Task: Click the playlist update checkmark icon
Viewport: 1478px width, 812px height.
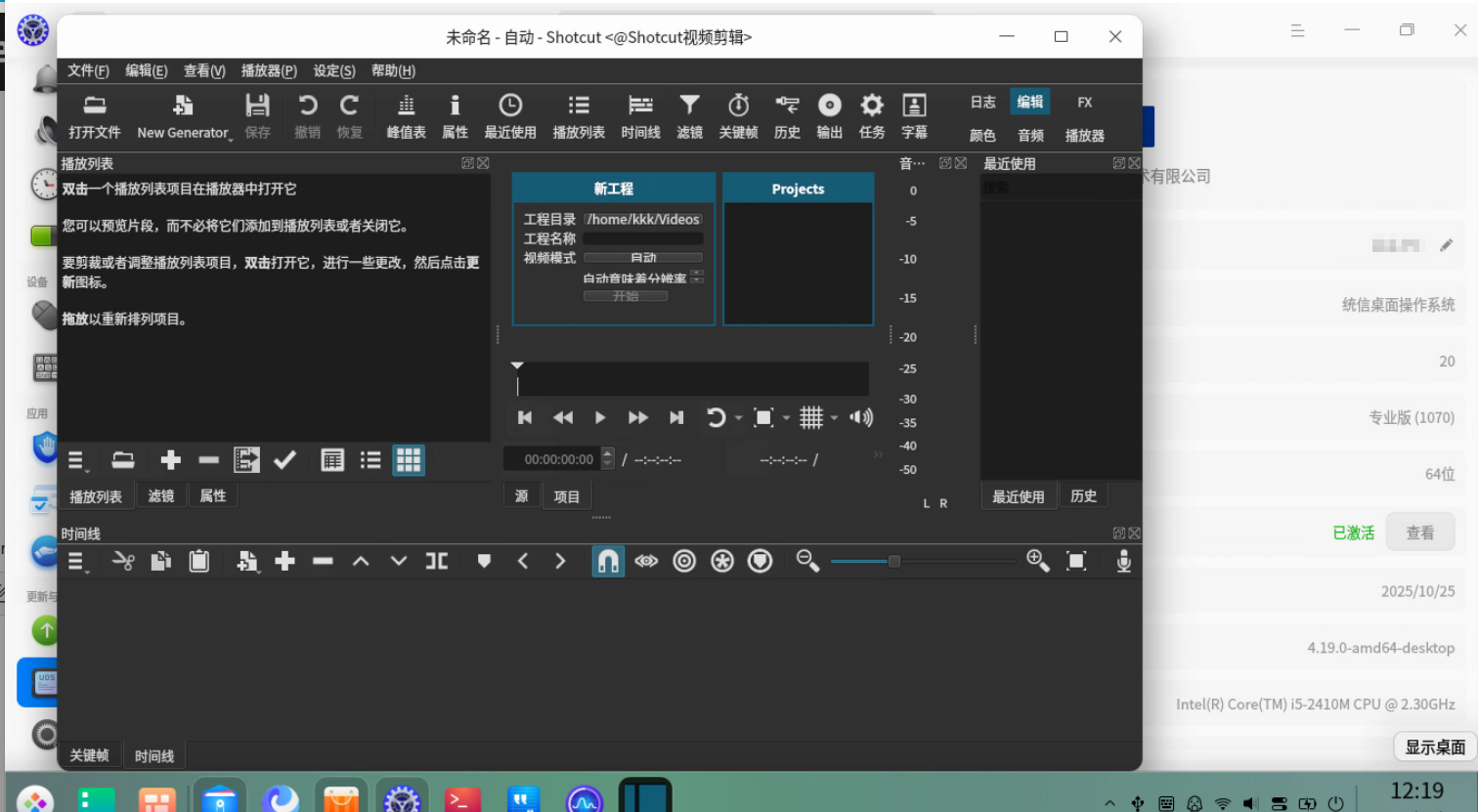Action: [284, 459]
